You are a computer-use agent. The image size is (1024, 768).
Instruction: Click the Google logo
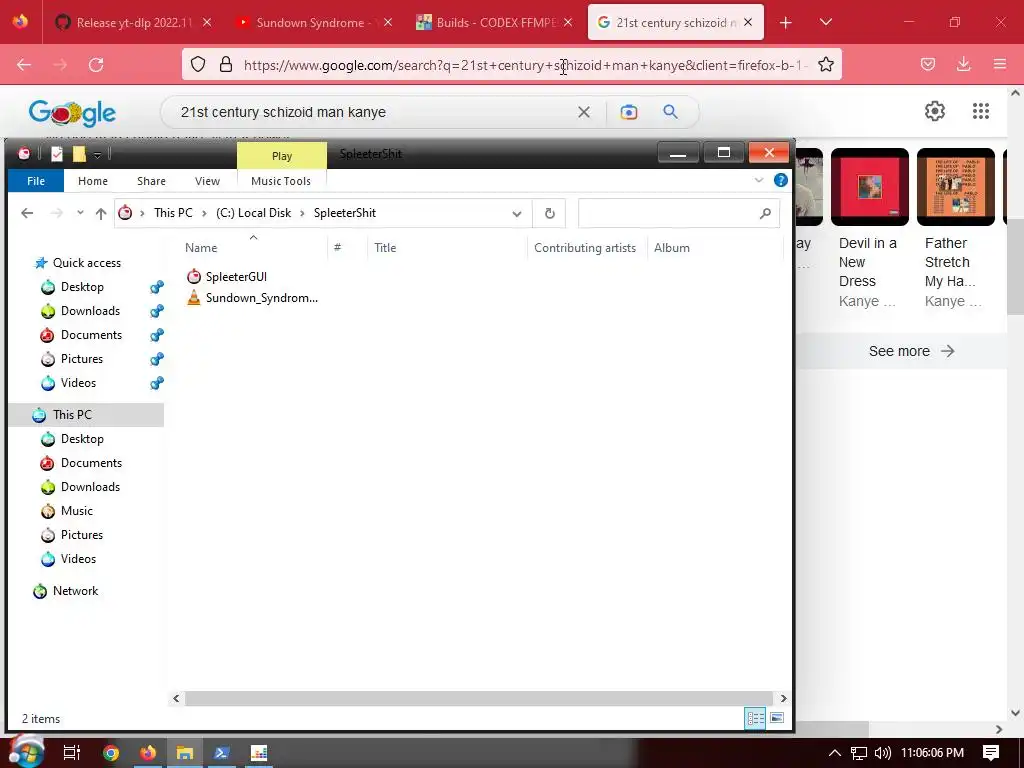tap(72, 113)
